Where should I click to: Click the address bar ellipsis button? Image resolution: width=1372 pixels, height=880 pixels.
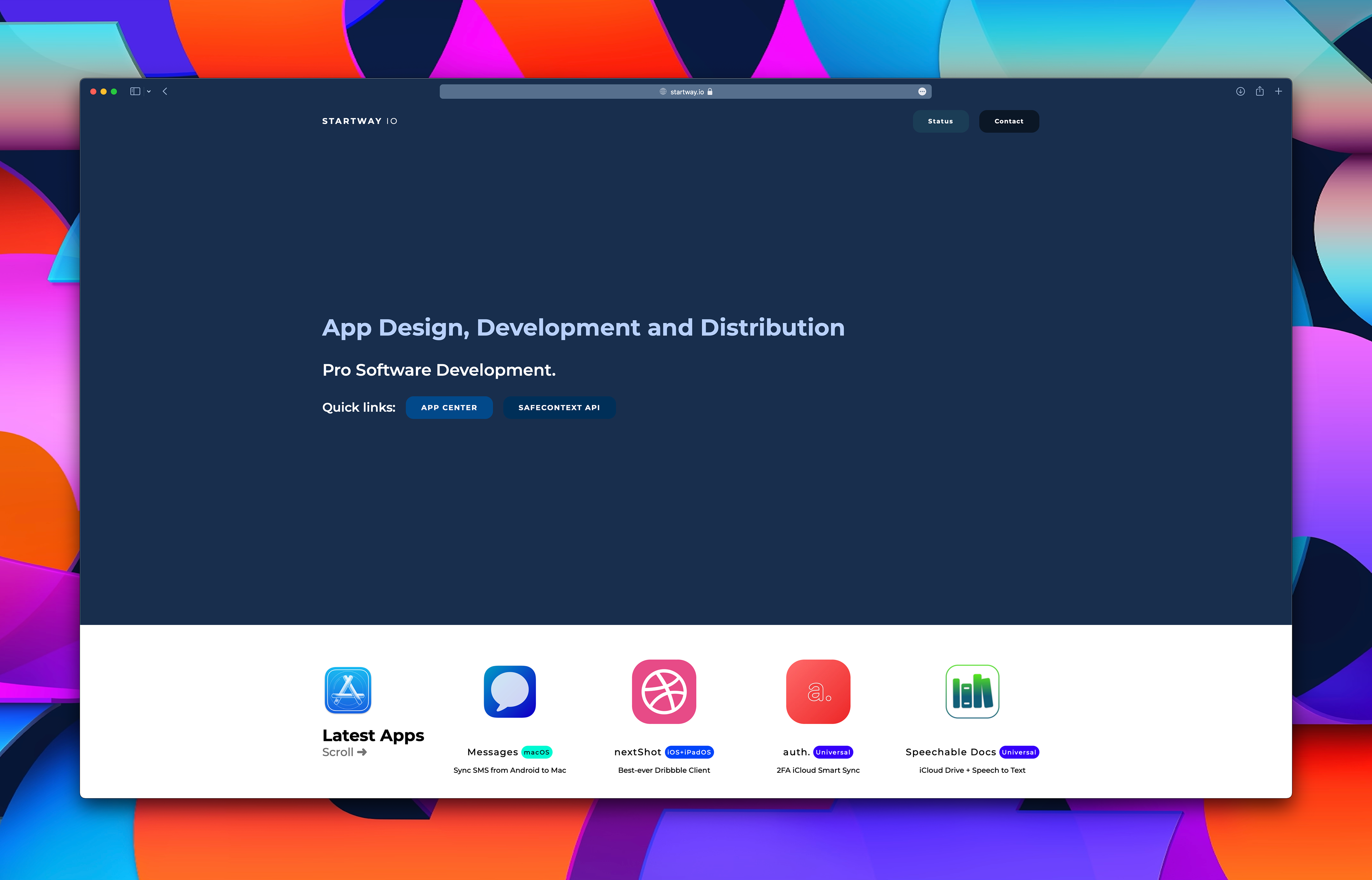pyautogui.click(x=922, y=92)
